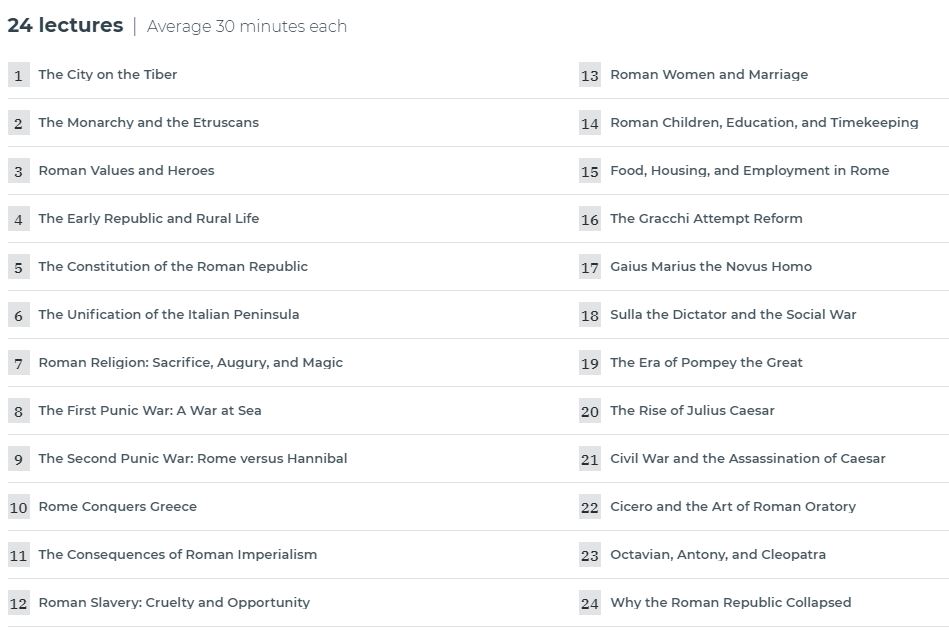Select Cicero and the Art of Roman Oratory
The image size is (949, 630).
(733, 507)
